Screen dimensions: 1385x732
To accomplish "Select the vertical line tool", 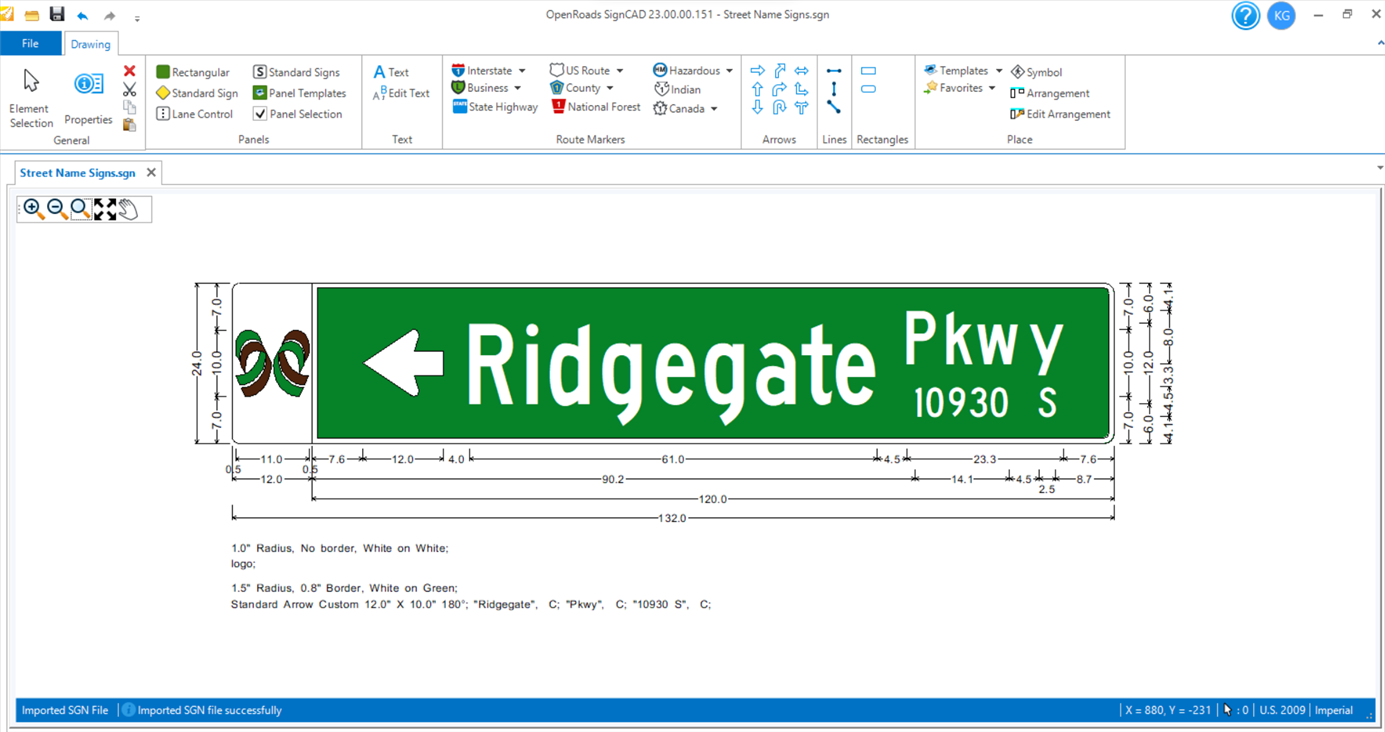I will (x=834, y=89).
